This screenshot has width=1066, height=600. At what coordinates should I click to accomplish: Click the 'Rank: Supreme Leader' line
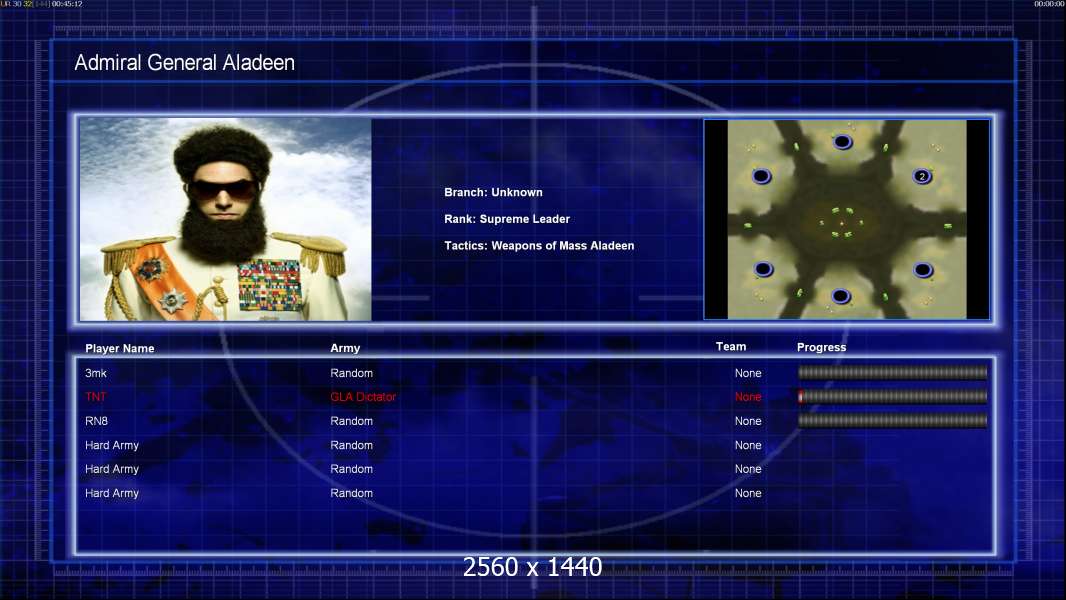507,219
